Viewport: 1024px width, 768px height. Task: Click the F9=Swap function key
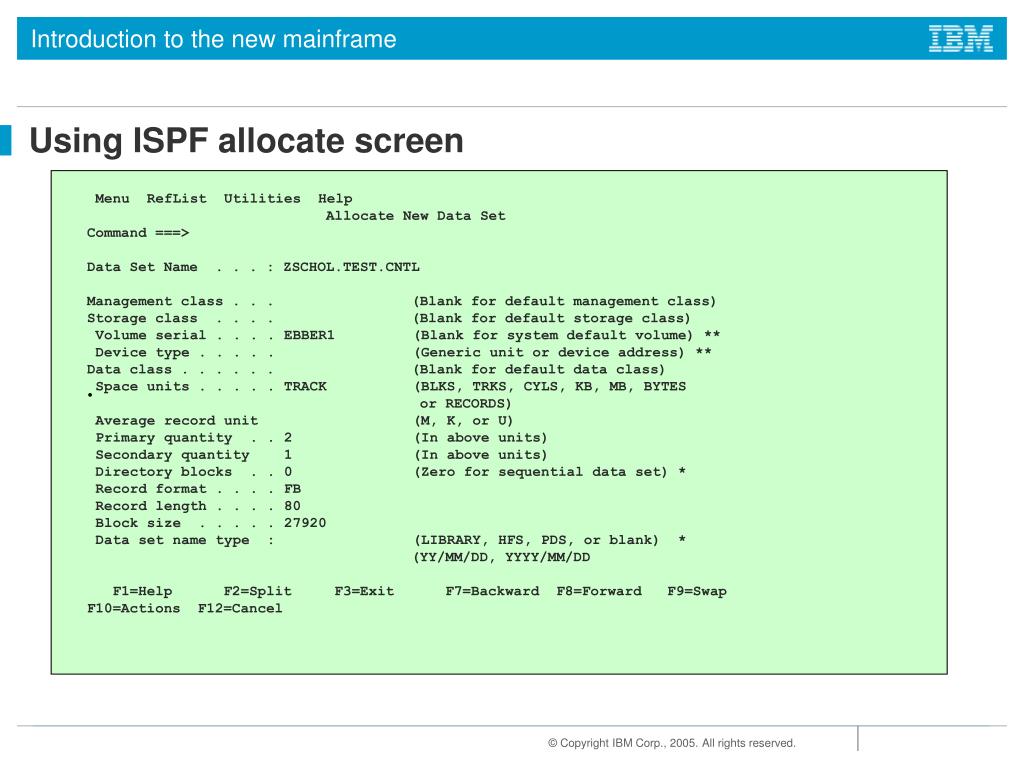click(697, 592)
